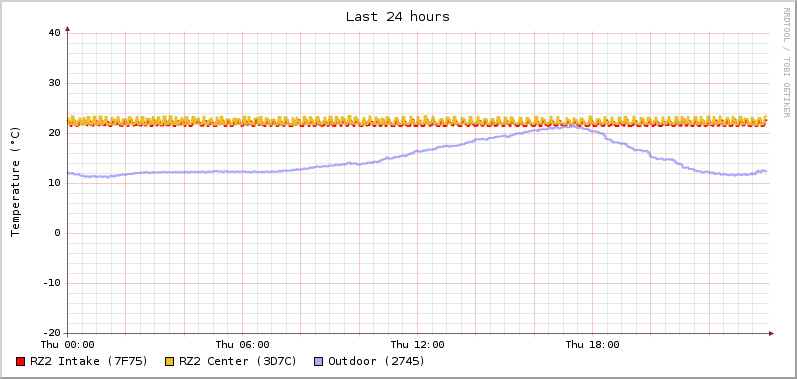Click the Temperature (°C) axis title

(x=16, y=182)
